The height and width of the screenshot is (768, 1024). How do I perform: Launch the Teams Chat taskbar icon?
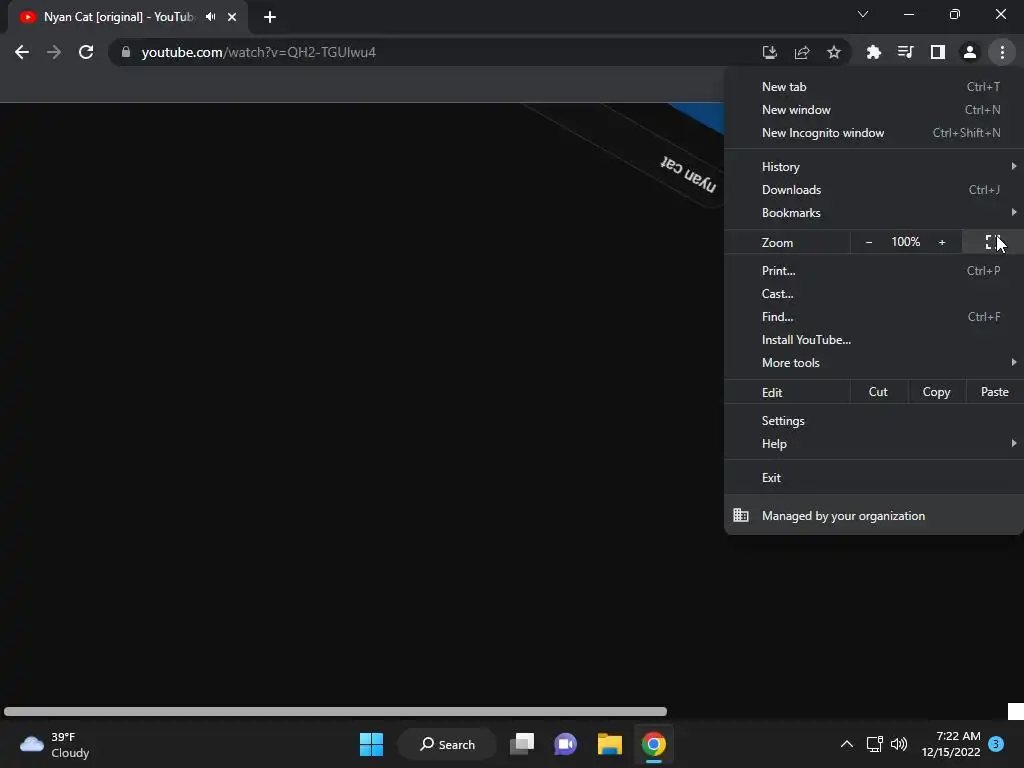pyautogui.click(x=566, y=744)
